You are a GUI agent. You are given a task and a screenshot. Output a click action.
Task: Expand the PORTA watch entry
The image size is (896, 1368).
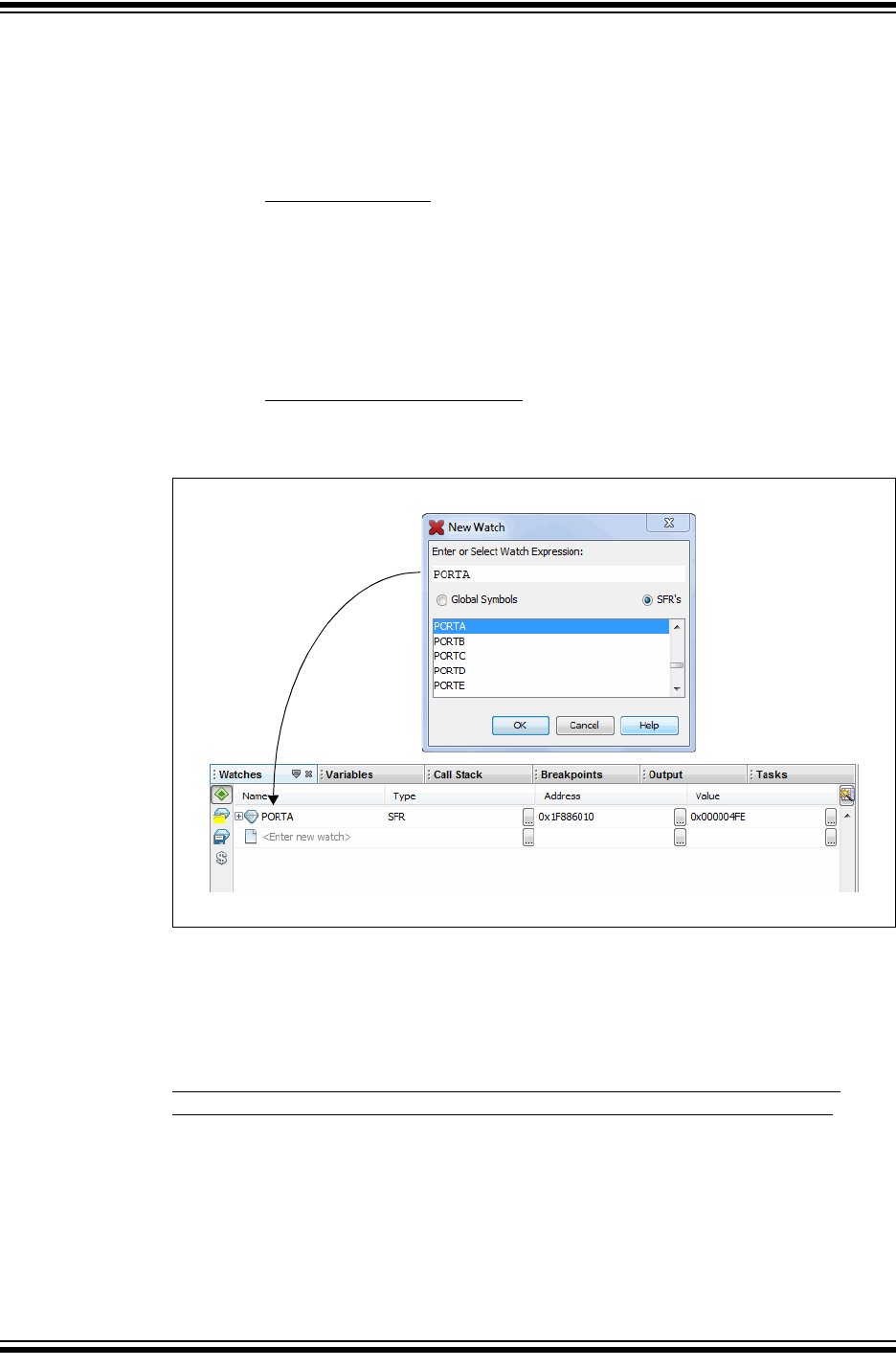[x=238, y=817]
